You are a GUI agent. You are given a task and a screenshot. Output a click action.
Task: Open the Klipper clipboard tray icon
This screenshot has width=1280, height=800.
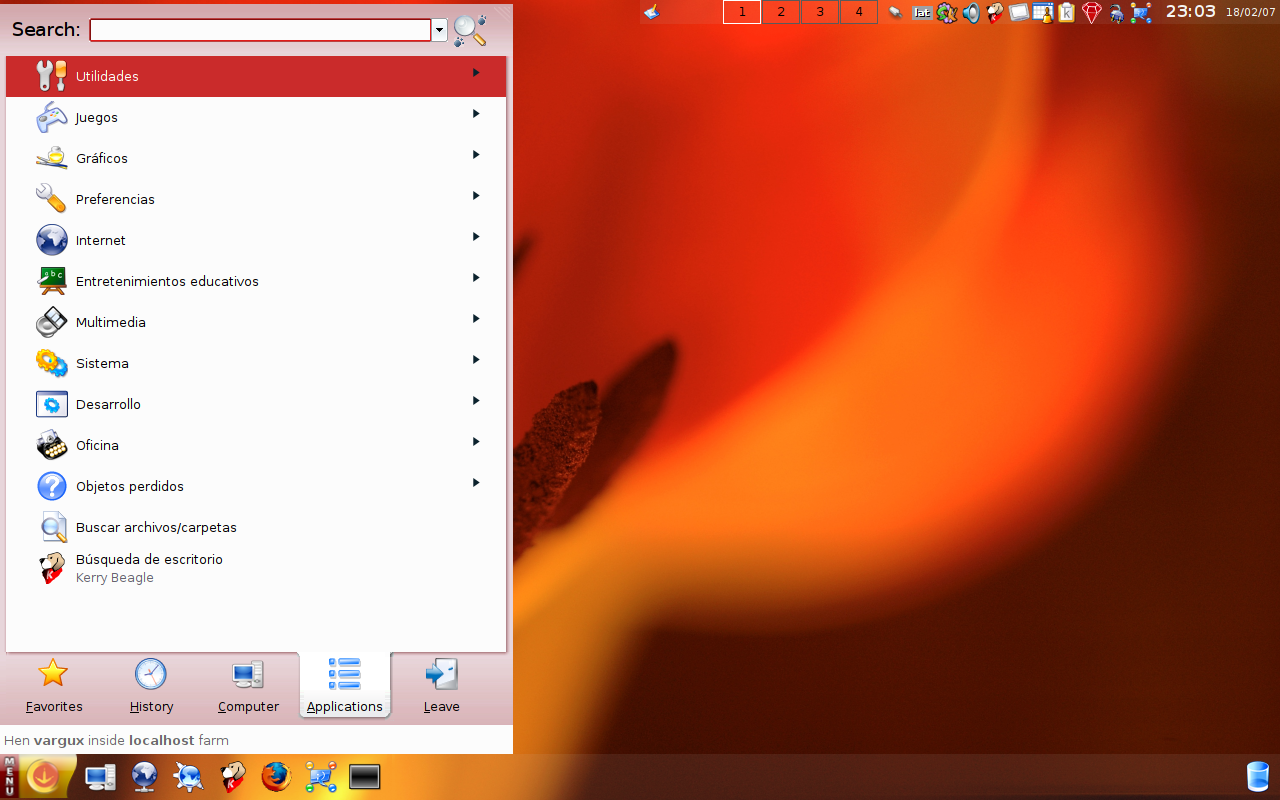coord(1067,13)
